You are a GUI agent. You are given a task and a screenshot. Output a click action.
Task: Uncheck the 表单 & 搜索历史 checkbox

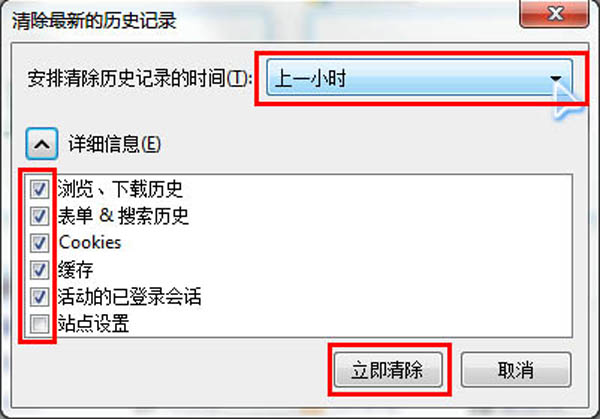(39, 216)
